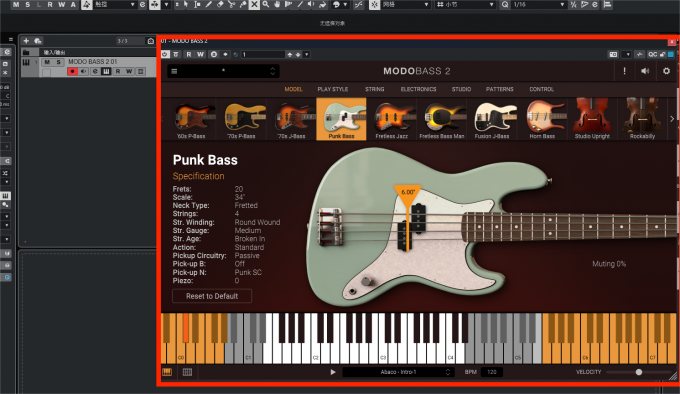Switch to the STRING tab
This screenshot has width=680, height=394.
(375, 89)
